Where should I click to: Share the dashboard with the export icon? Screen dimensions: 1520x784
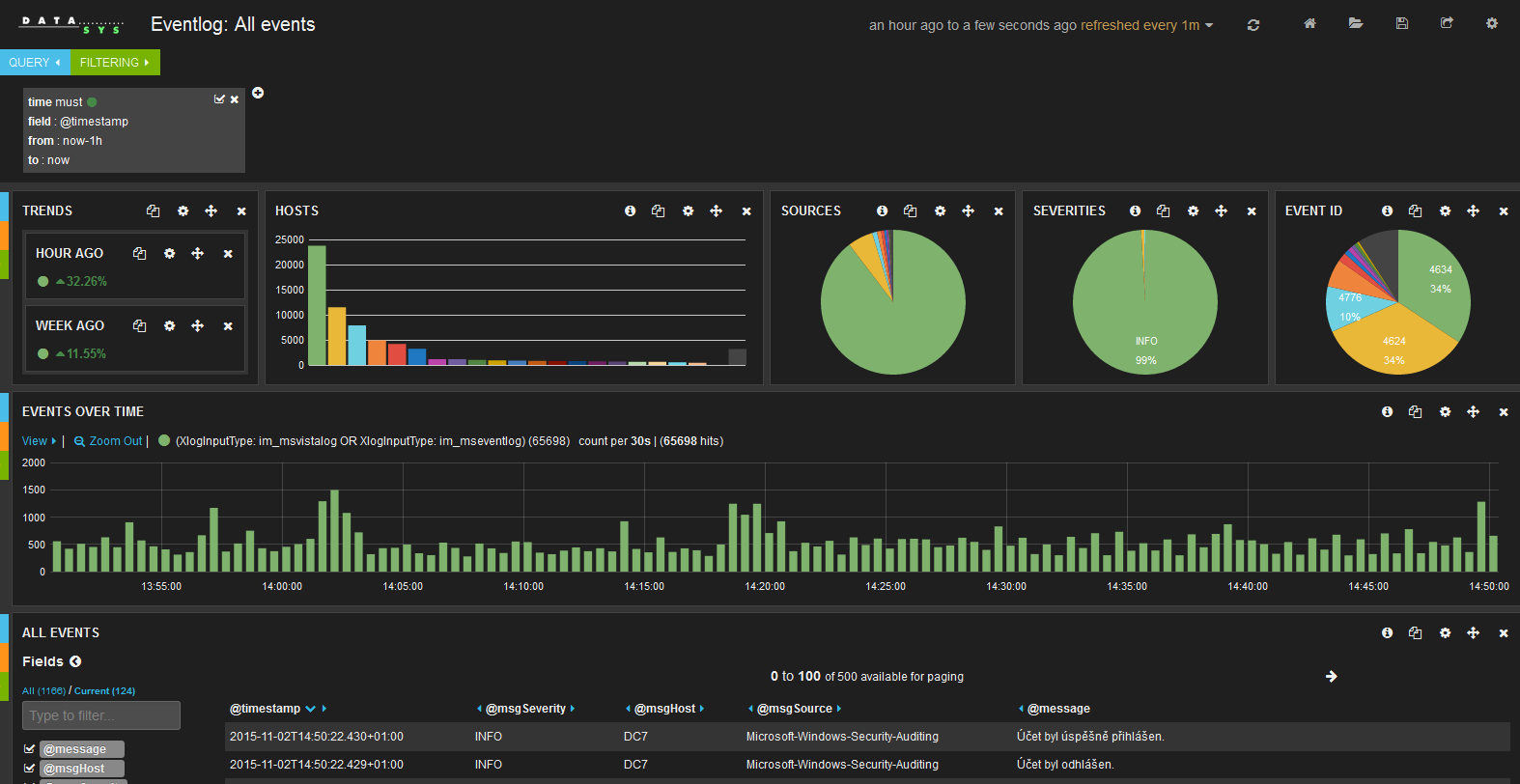[1447, 24]
